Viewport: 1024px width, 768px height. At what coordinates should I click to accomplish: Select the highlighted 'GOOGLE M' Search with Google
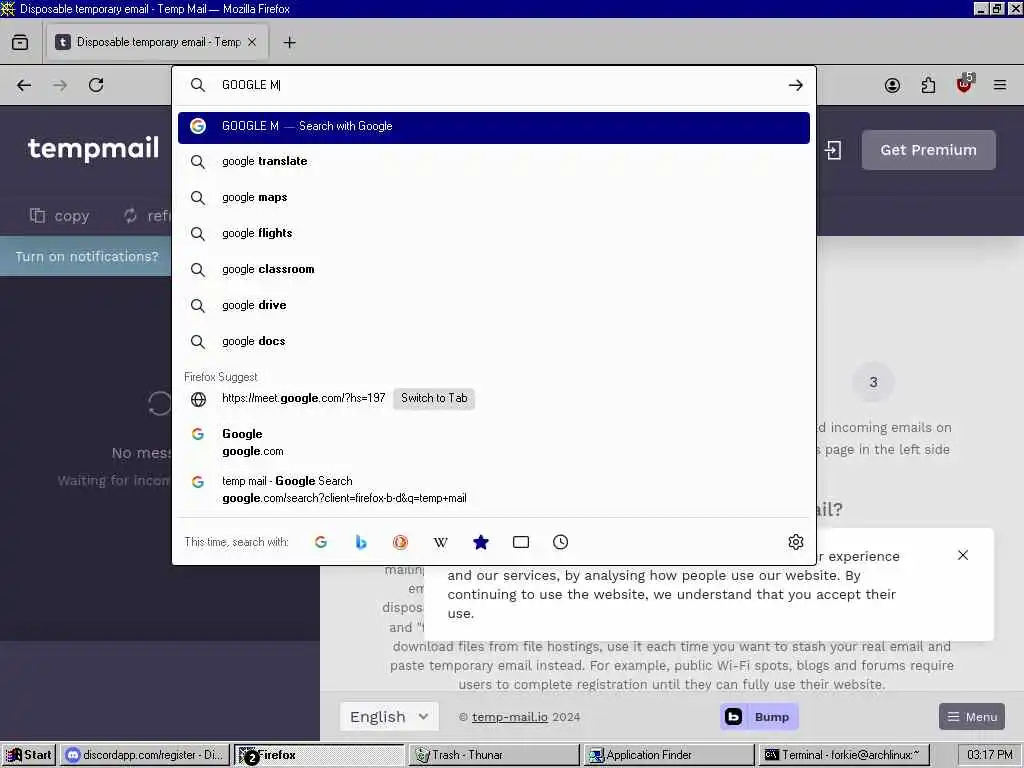[x=494, y=127]
